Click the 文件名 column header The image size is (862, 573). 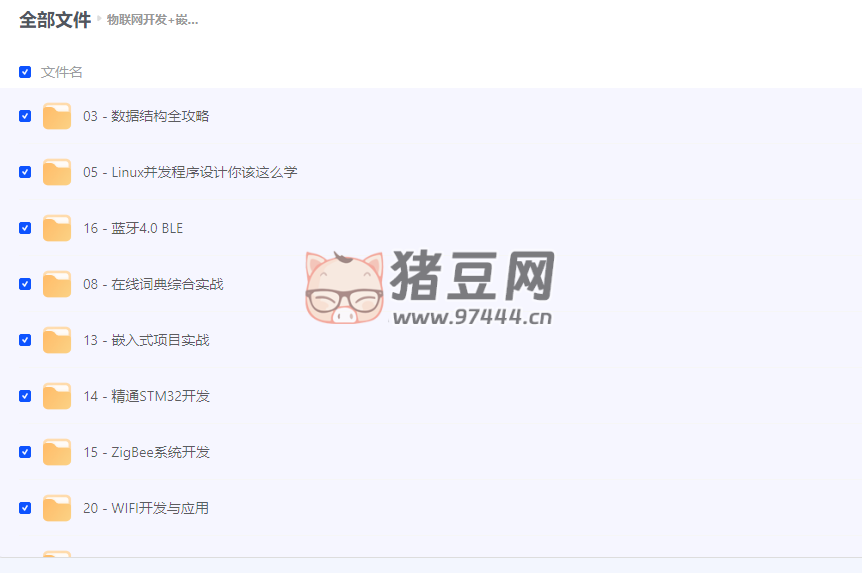pyautogui.click(x=62, y=72)
